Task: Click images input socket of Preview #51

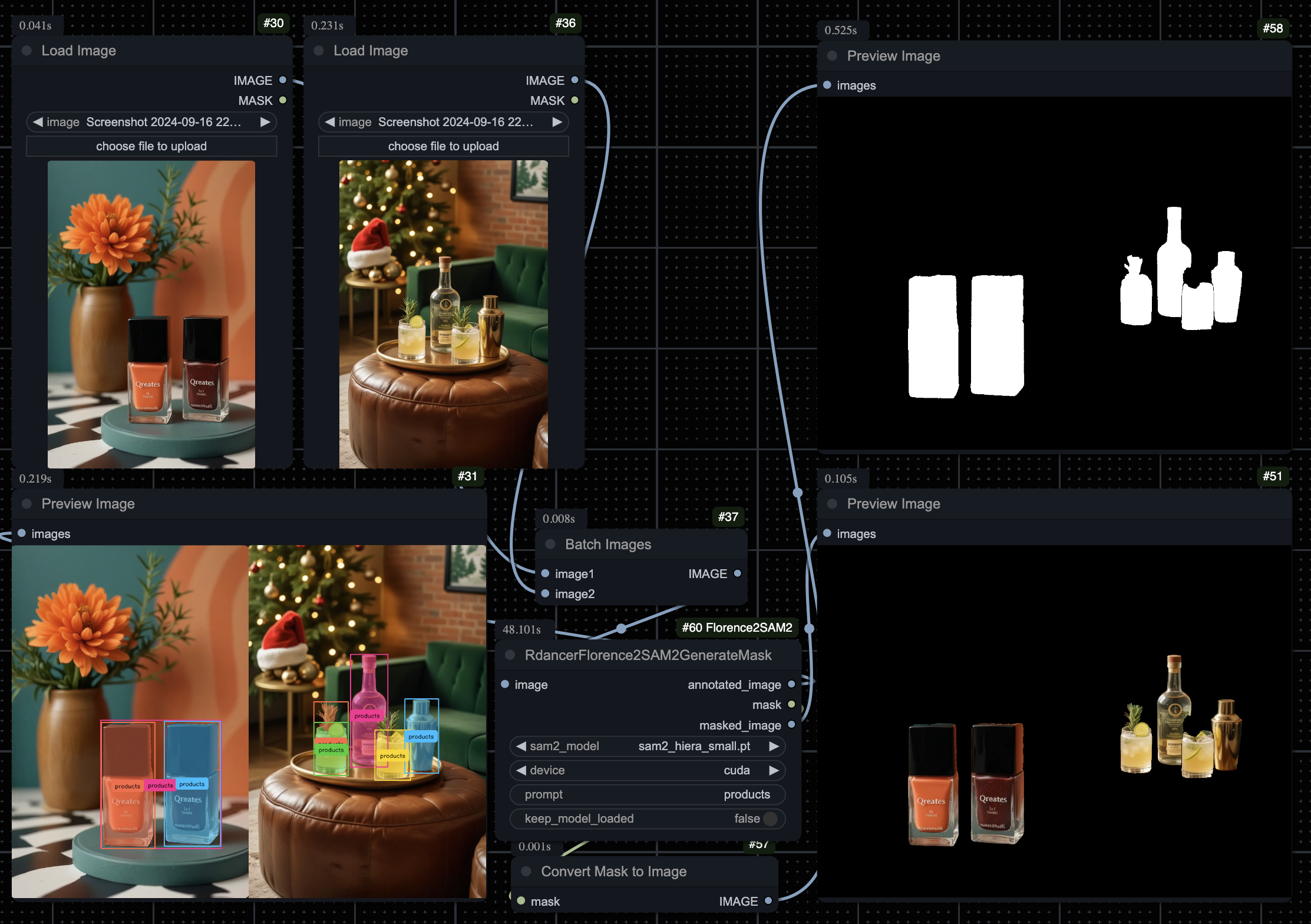Action: click(x=827, y=533)
